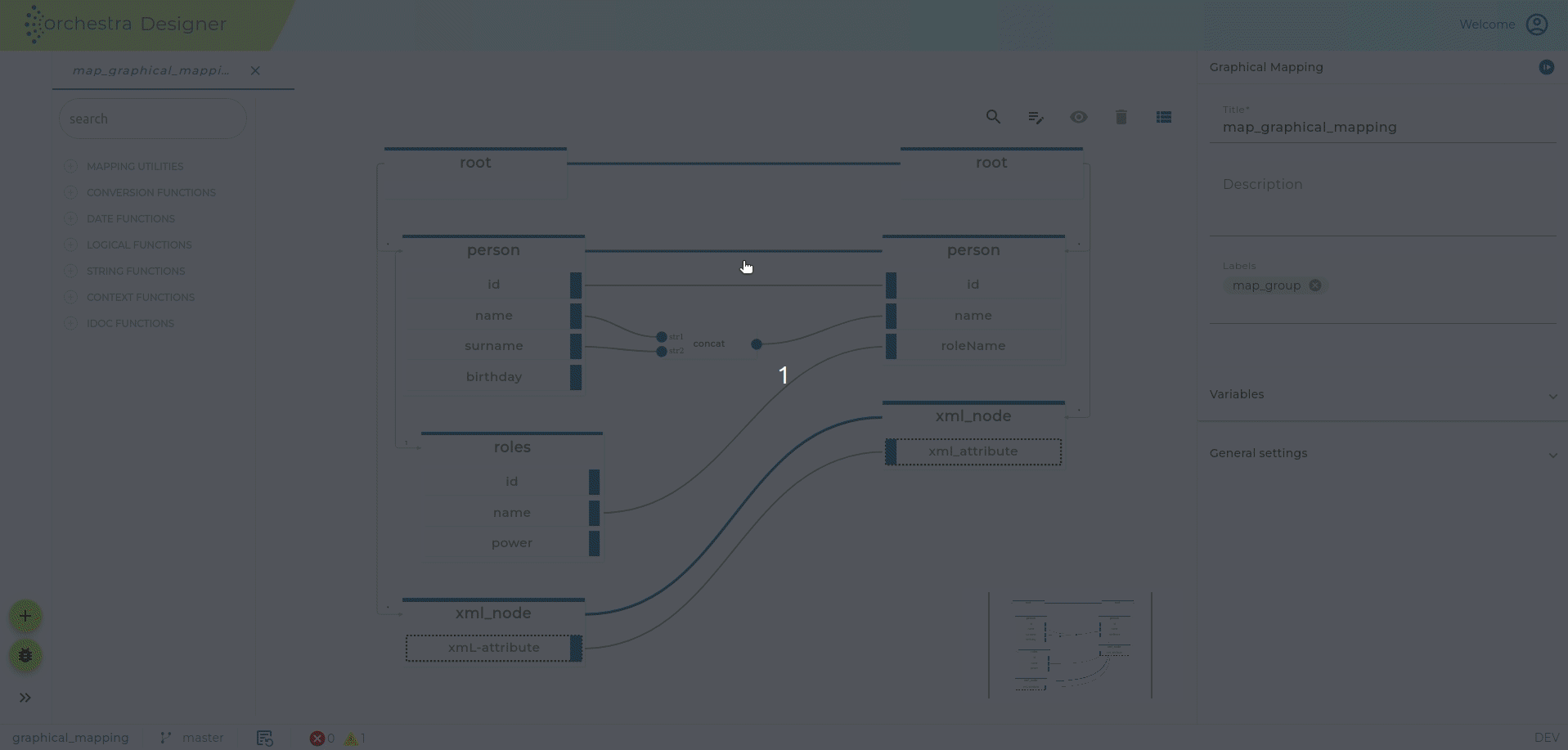
Task: Click the list view icon in toolbar
Action: 1164,117
